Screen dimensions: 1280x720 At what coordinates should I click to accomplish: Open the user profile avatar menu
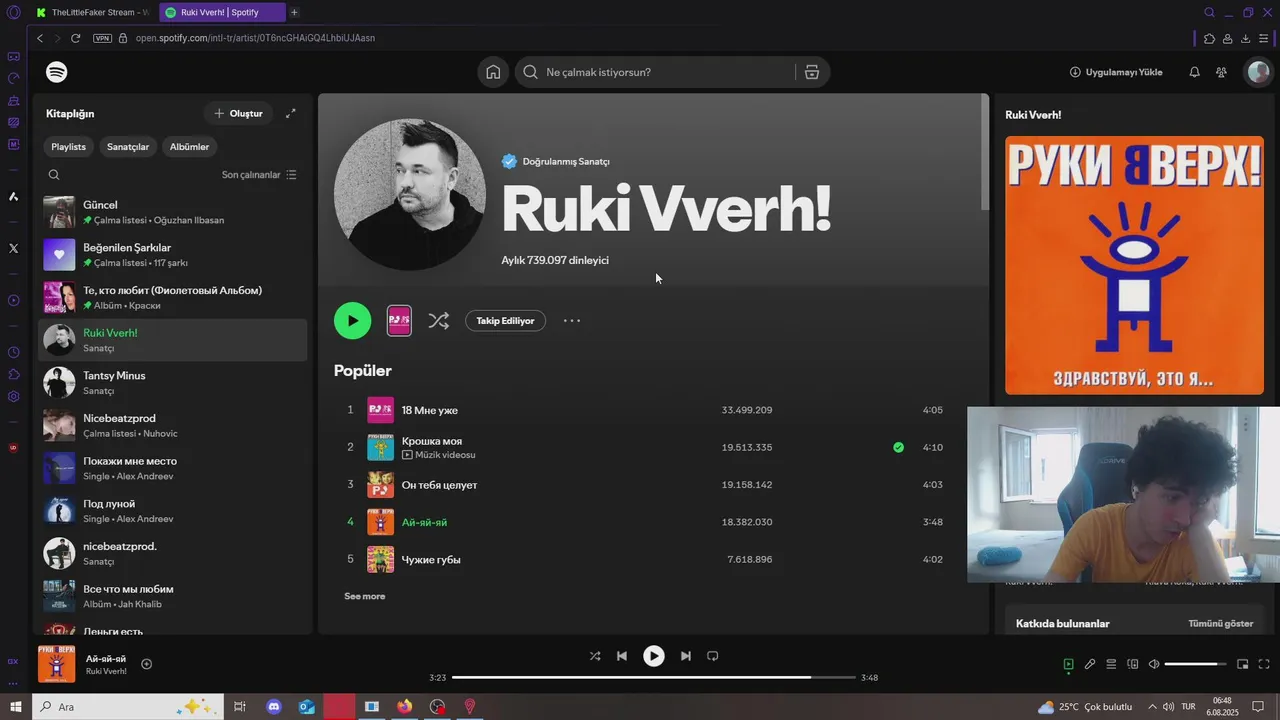(x=1257, y=72)
